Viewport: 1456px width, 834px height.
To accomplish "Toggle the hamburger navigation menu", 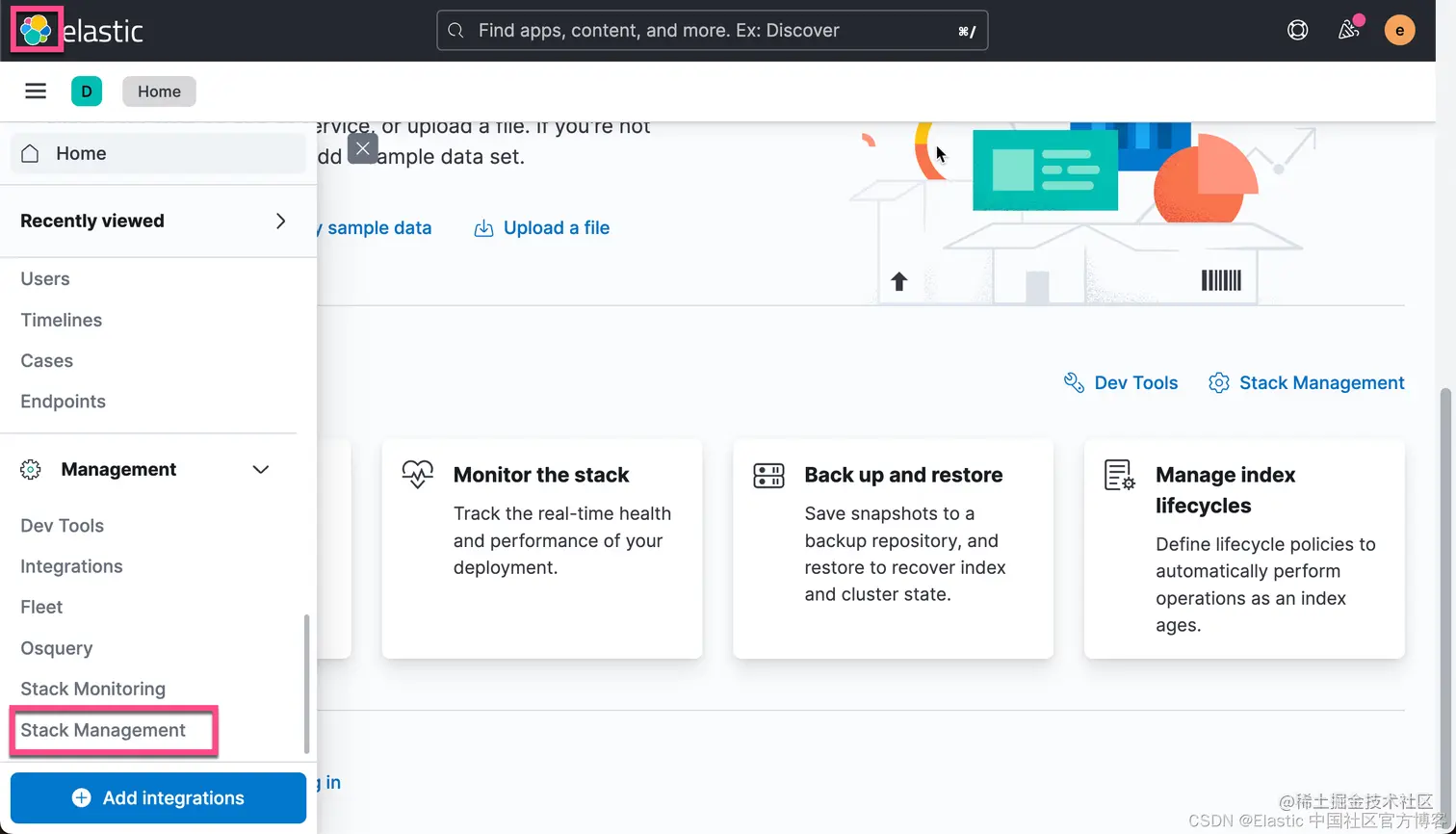I will coord(36,91).
